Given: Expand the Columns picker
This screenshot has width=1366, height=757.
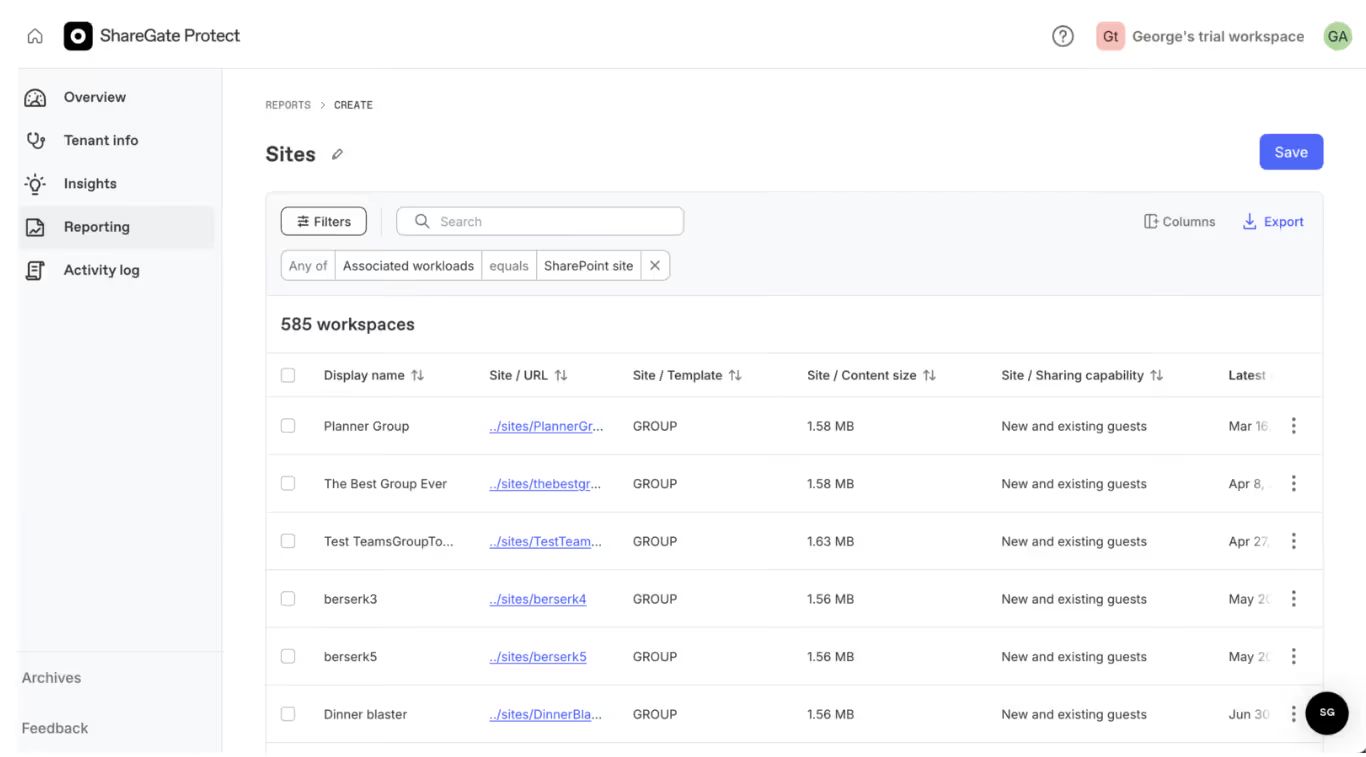Looking at the screenshot, I should point(1180,221).
